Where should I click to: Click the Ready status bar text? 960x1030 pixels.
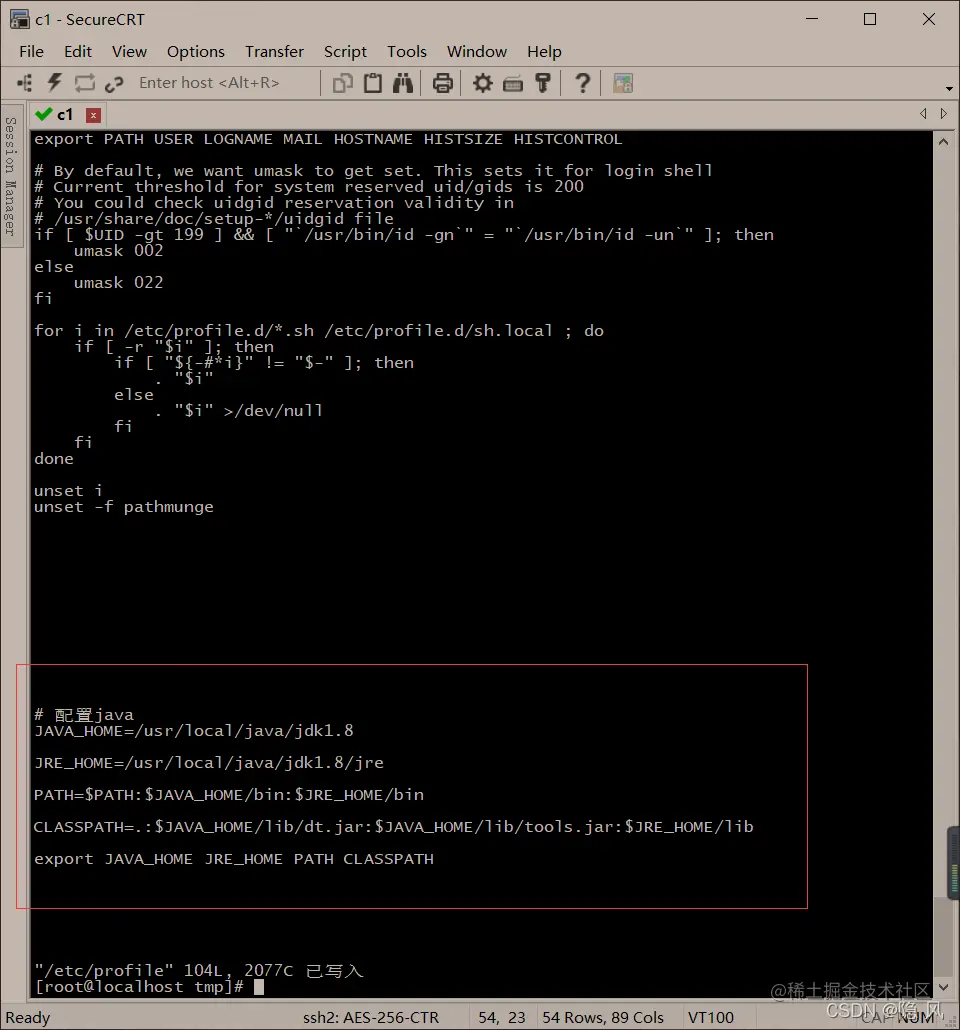tap(28, 1018)
